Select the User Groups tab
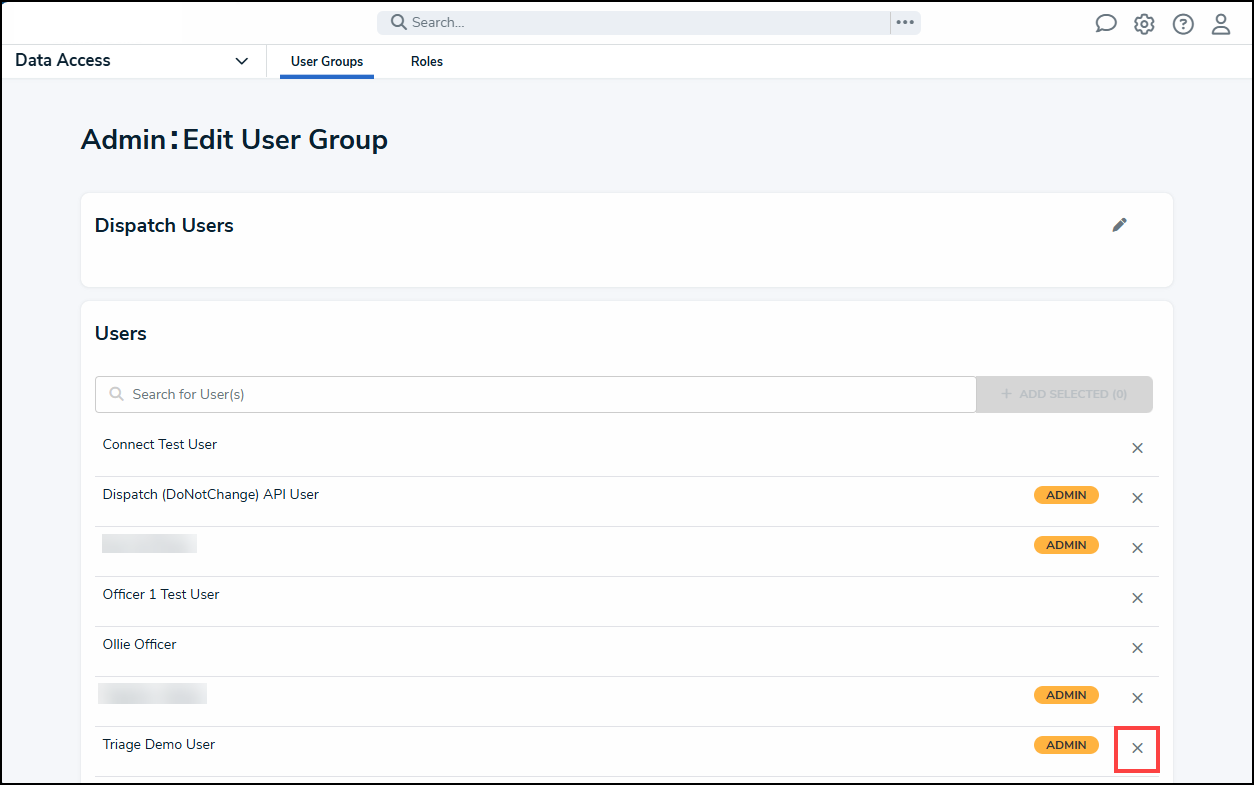This screenshot has height=785, width=1254. click(327, 62)
